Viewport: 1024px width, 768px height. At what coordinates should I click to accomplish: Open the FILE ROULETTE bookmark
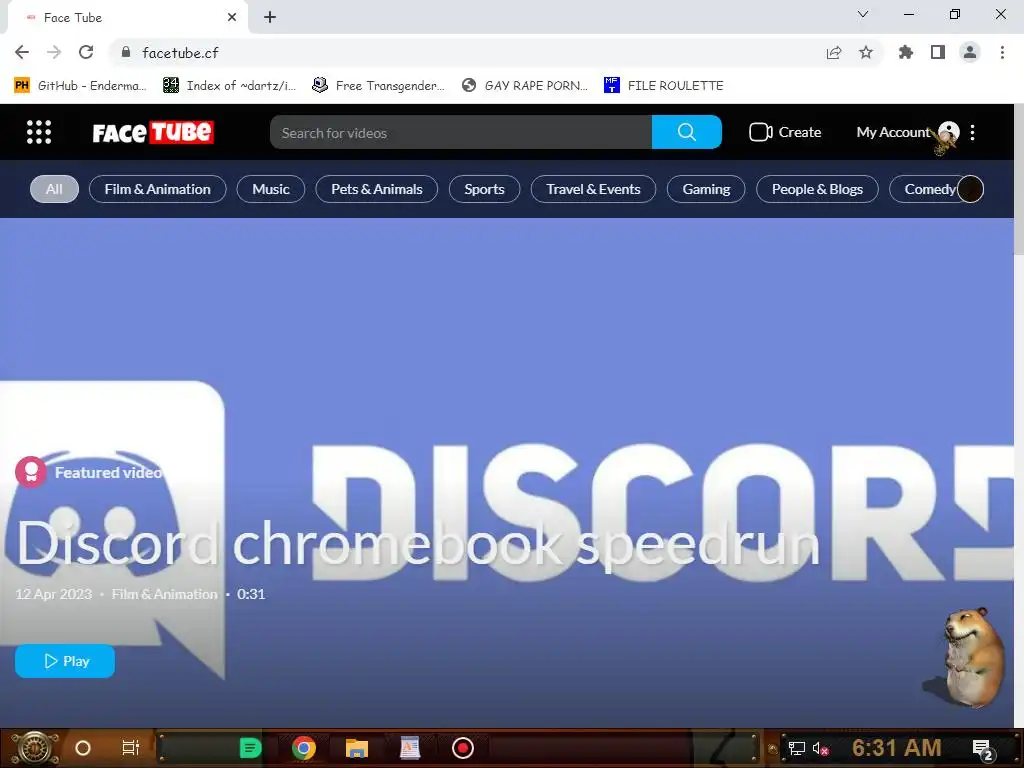point(664,86)
